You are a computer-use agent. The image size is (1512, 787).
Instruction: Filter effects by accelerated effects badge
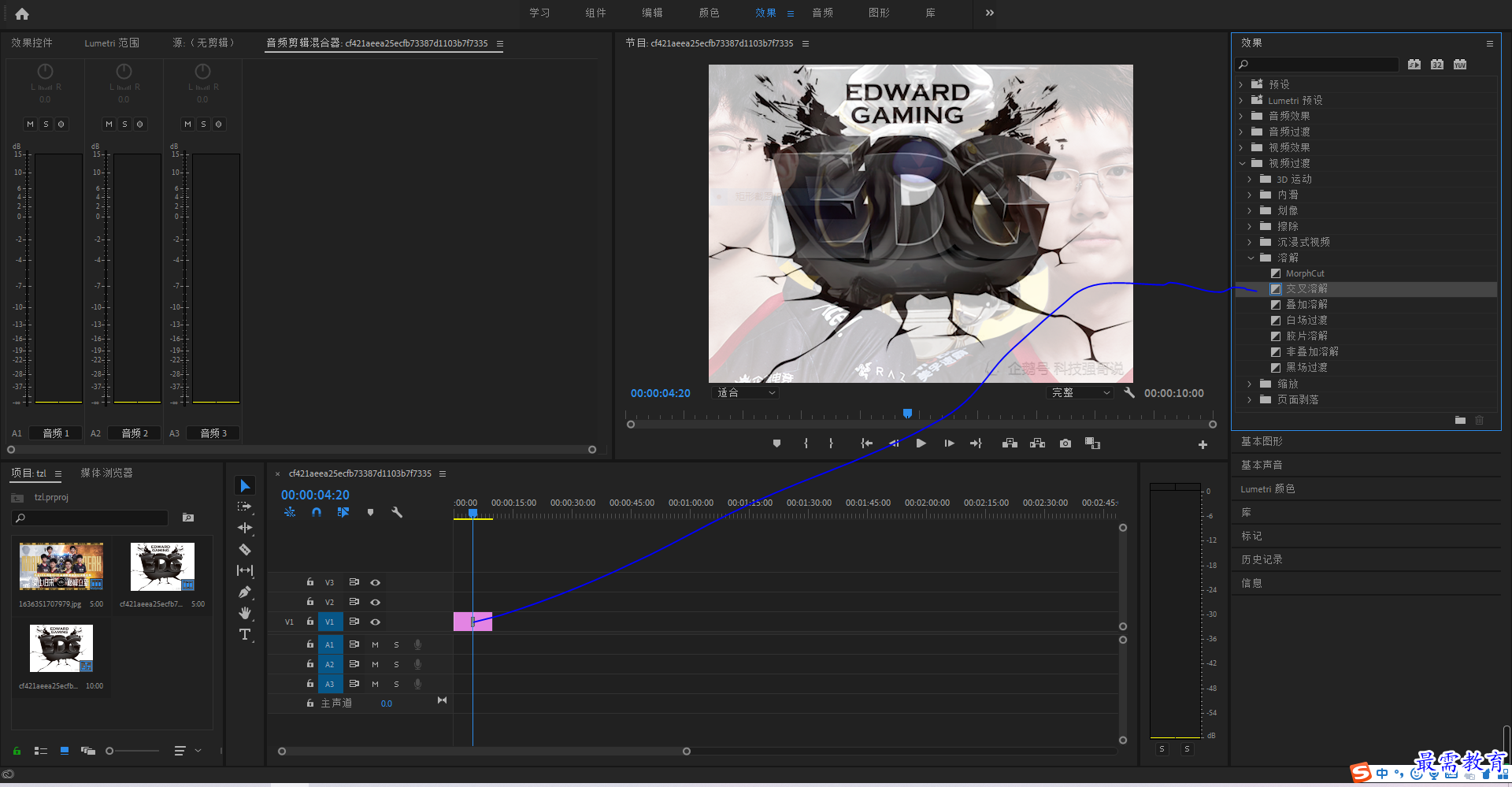1414,65
